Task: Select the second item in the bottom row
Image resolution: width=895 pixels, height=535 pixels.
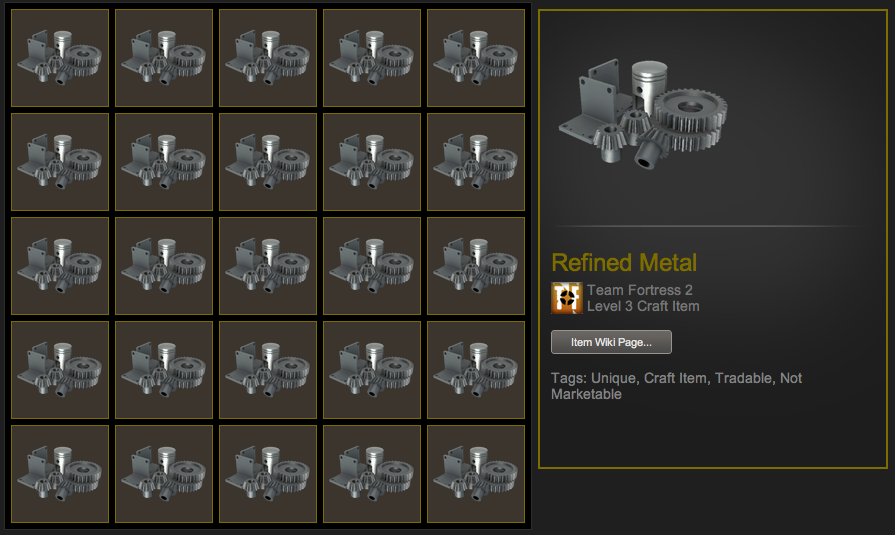Action: pos(164,473)
